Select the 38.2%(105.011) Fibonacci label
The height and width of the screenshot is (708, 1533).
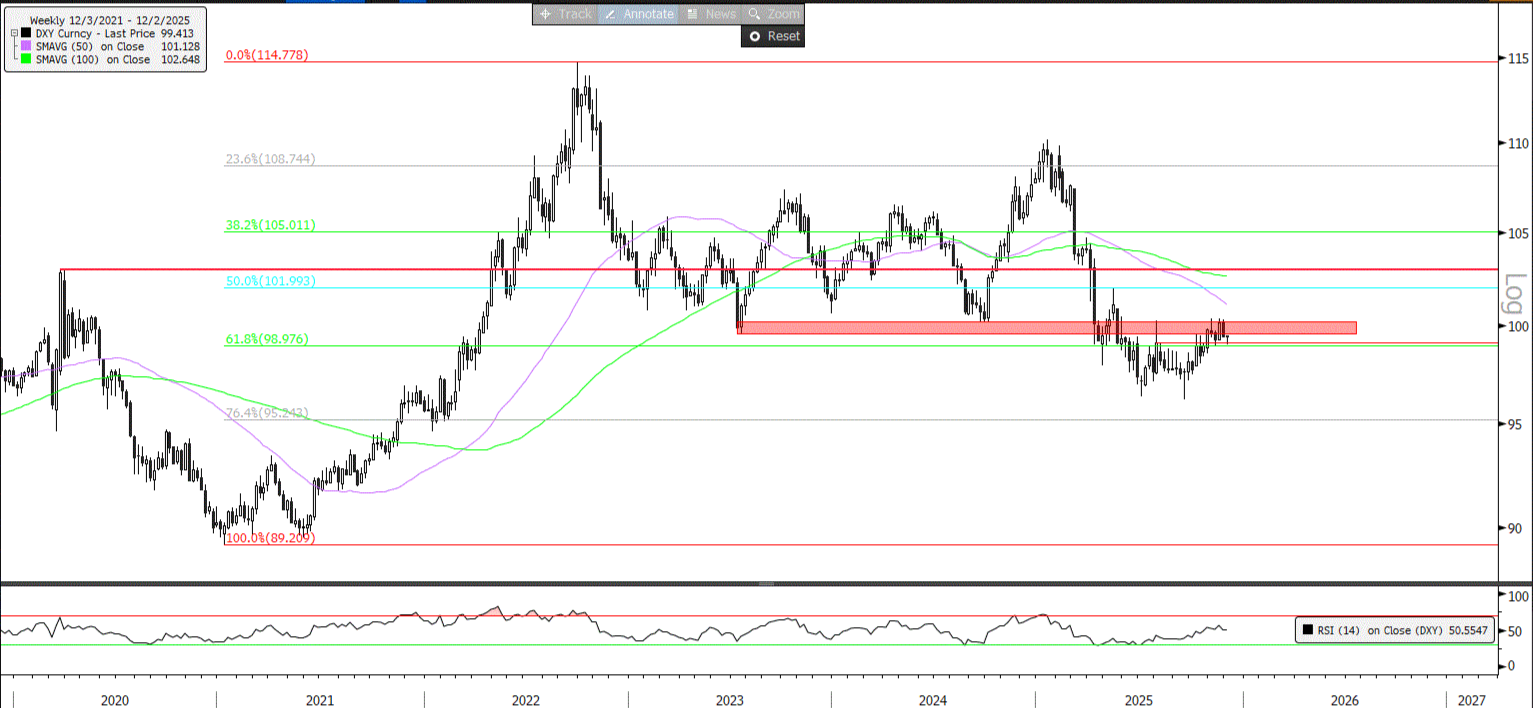[270, 226]
